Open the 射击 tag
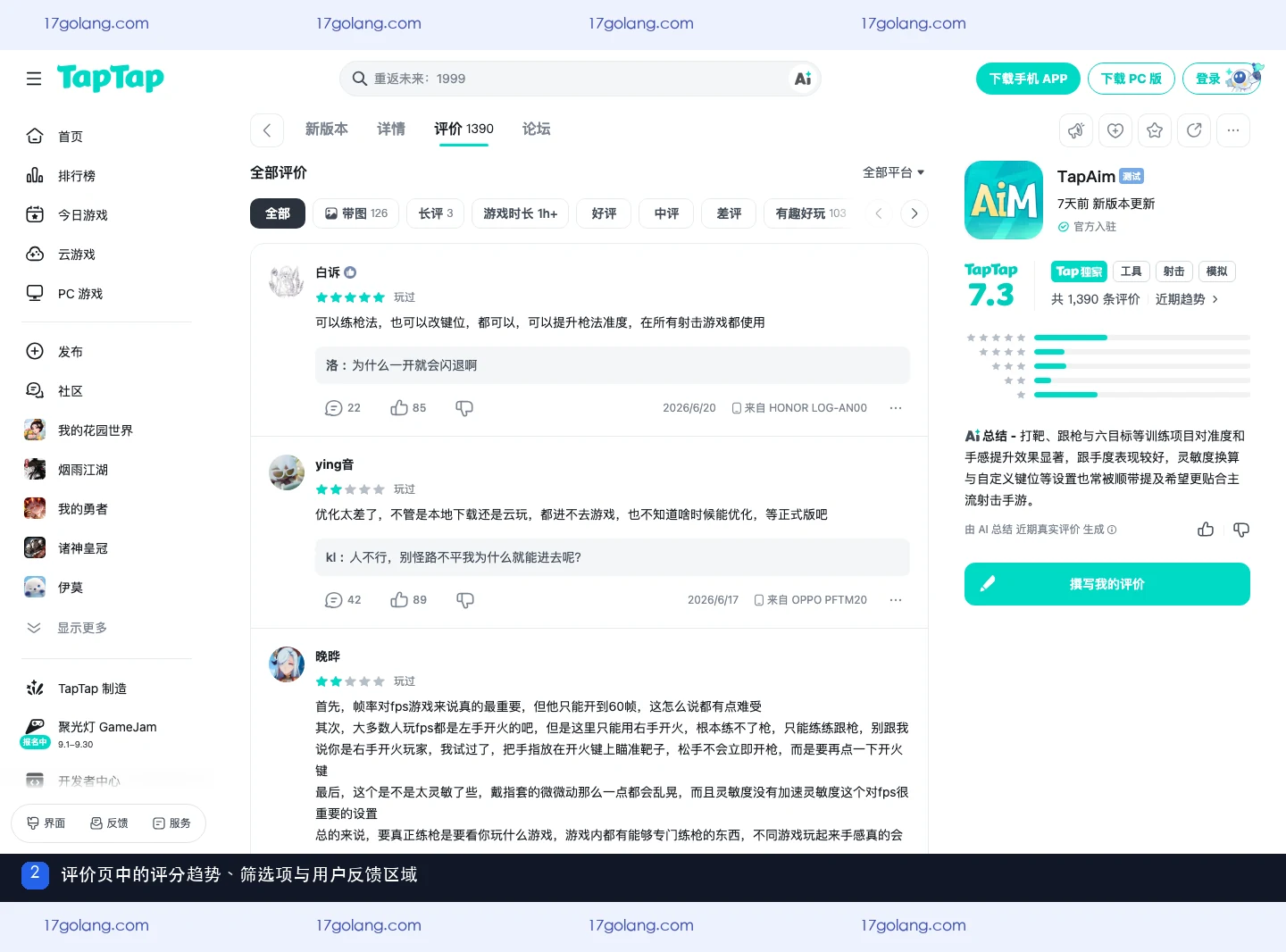The image size is (1286, 952). [x=1173, y=271]
